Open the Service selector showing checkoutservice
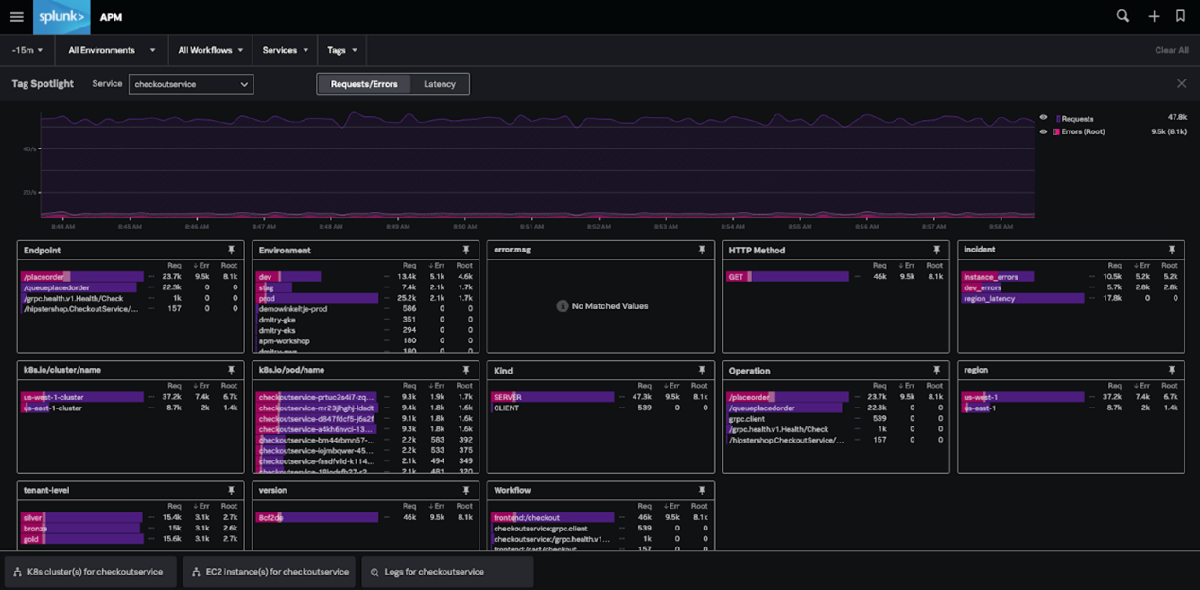The width and height of the screenshot is (1200, 590). coord(191,84)
